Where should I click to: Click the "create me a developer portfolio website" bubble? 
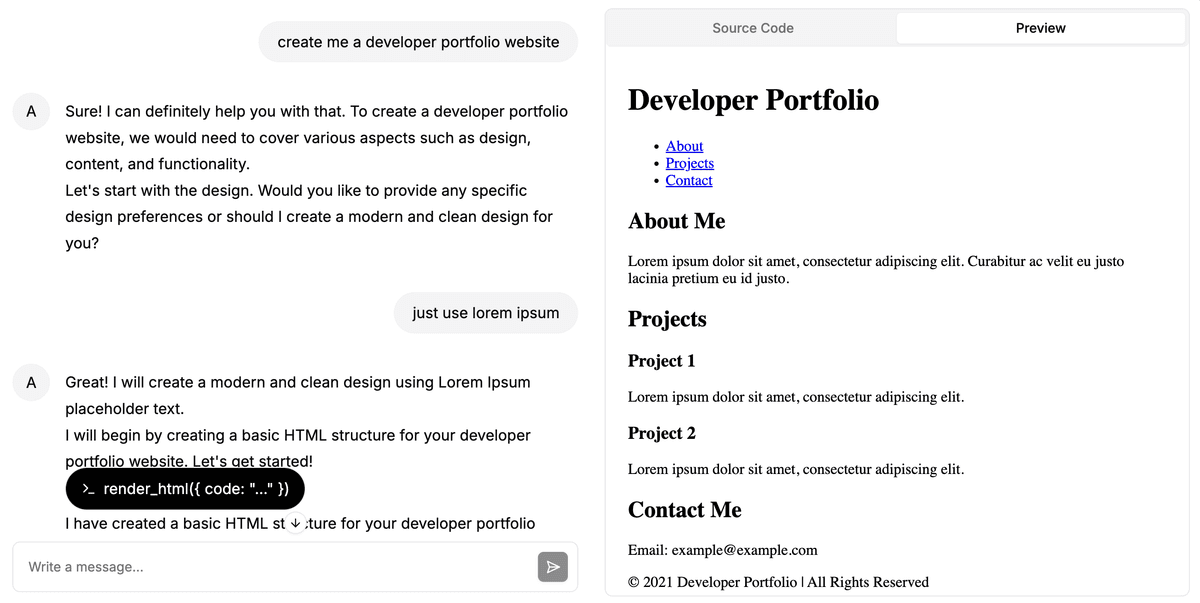(x=418, y=42)
